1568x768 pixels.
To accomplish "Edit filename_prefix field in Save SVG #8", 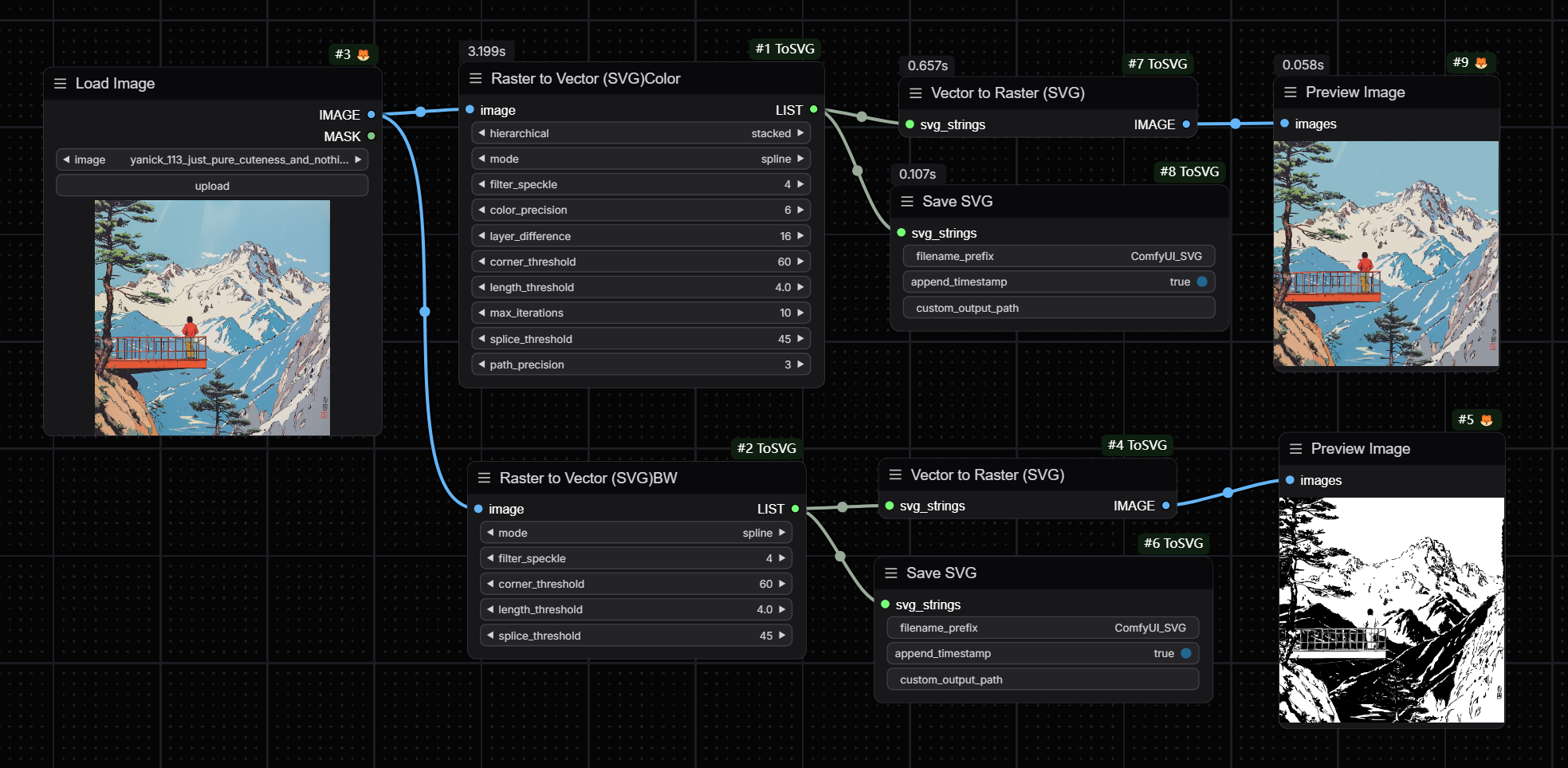I will (1059, 256).
